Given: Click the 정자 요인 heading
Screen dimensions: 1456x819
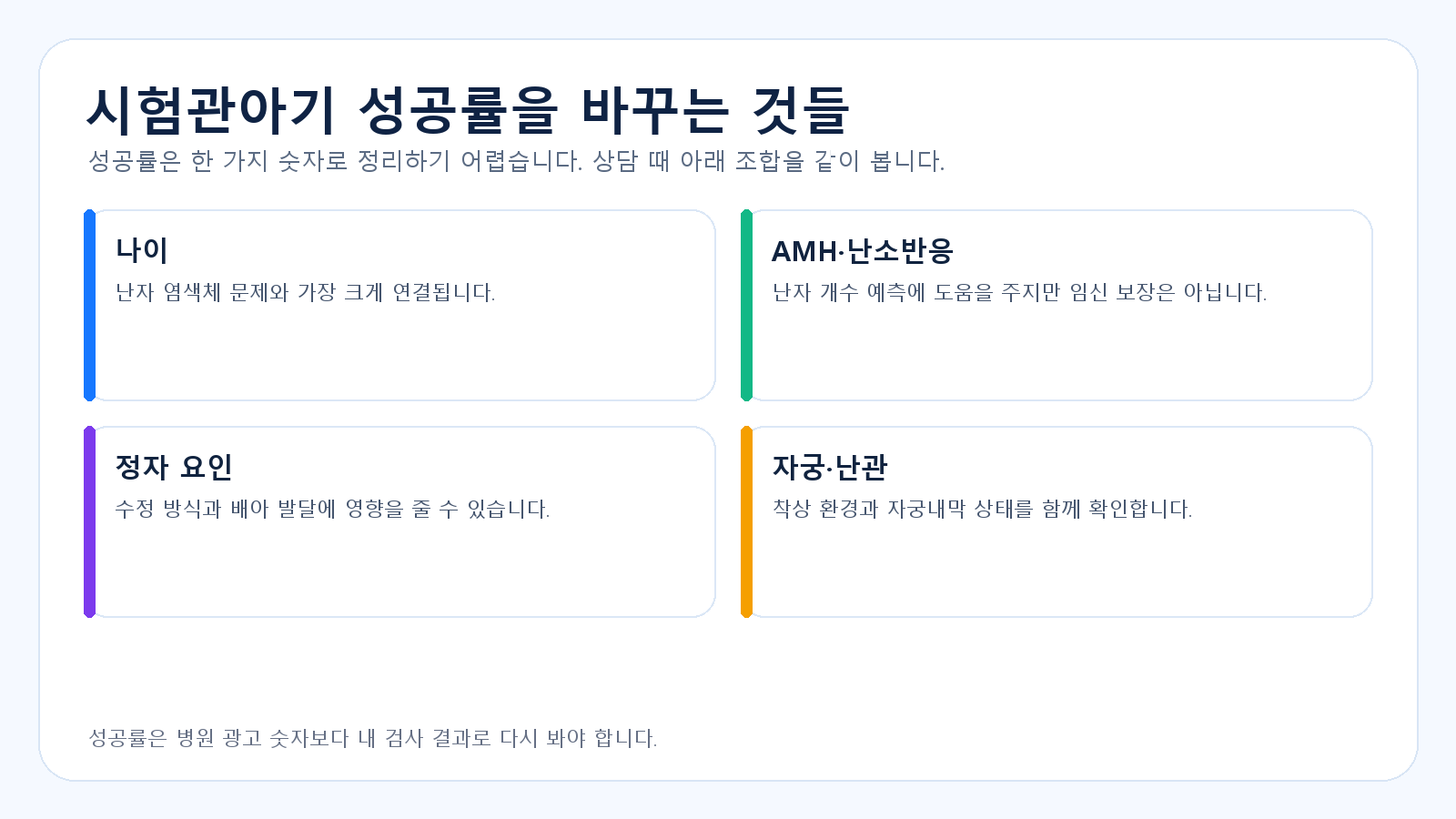Looking at the screenshot, I should 174,467.
